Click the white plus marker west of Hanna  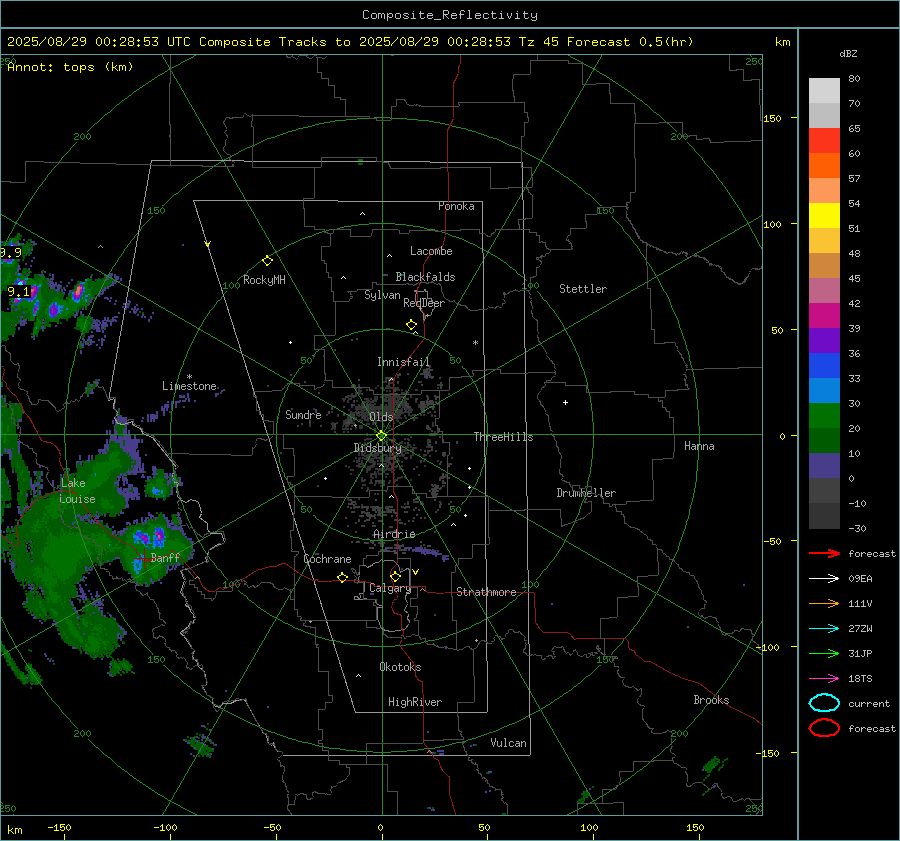[565, 402]
